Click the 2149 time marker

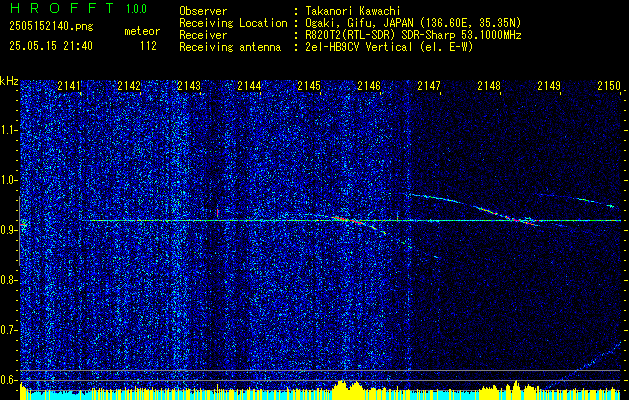click(x=549, y=85)
